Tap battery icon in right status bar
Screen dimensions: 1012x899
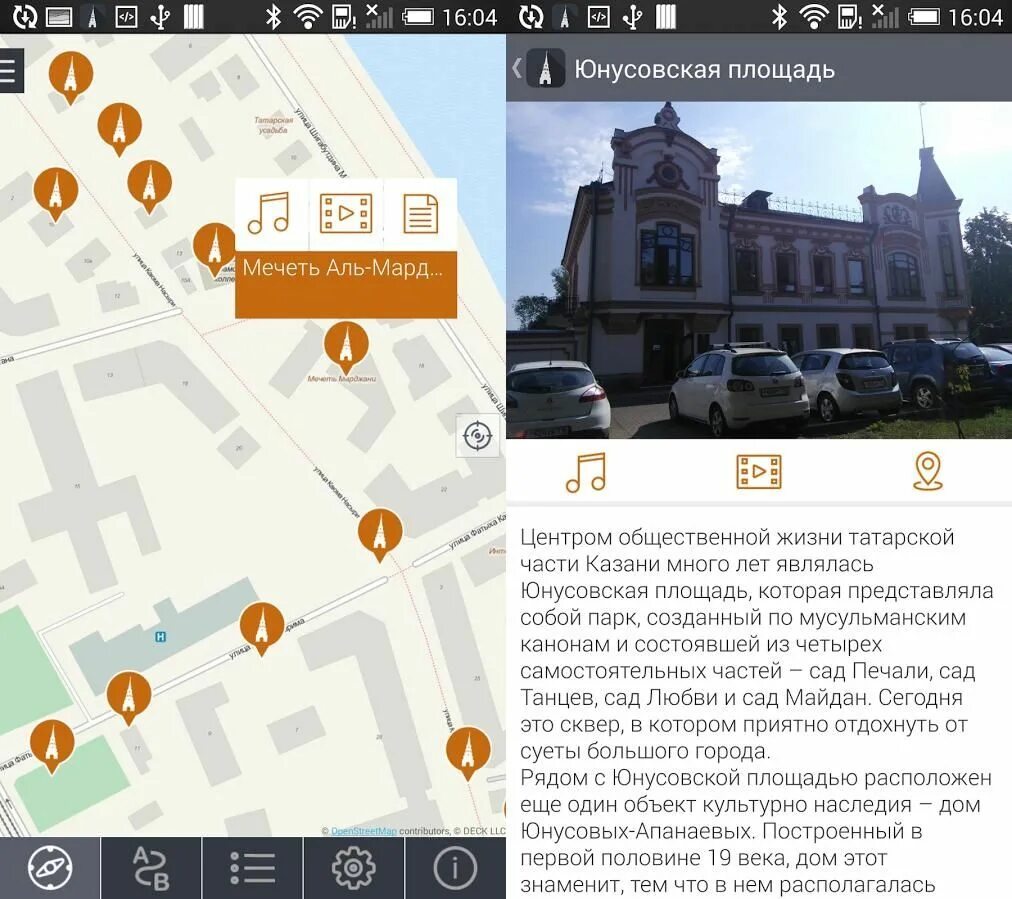tap(924, 17)
